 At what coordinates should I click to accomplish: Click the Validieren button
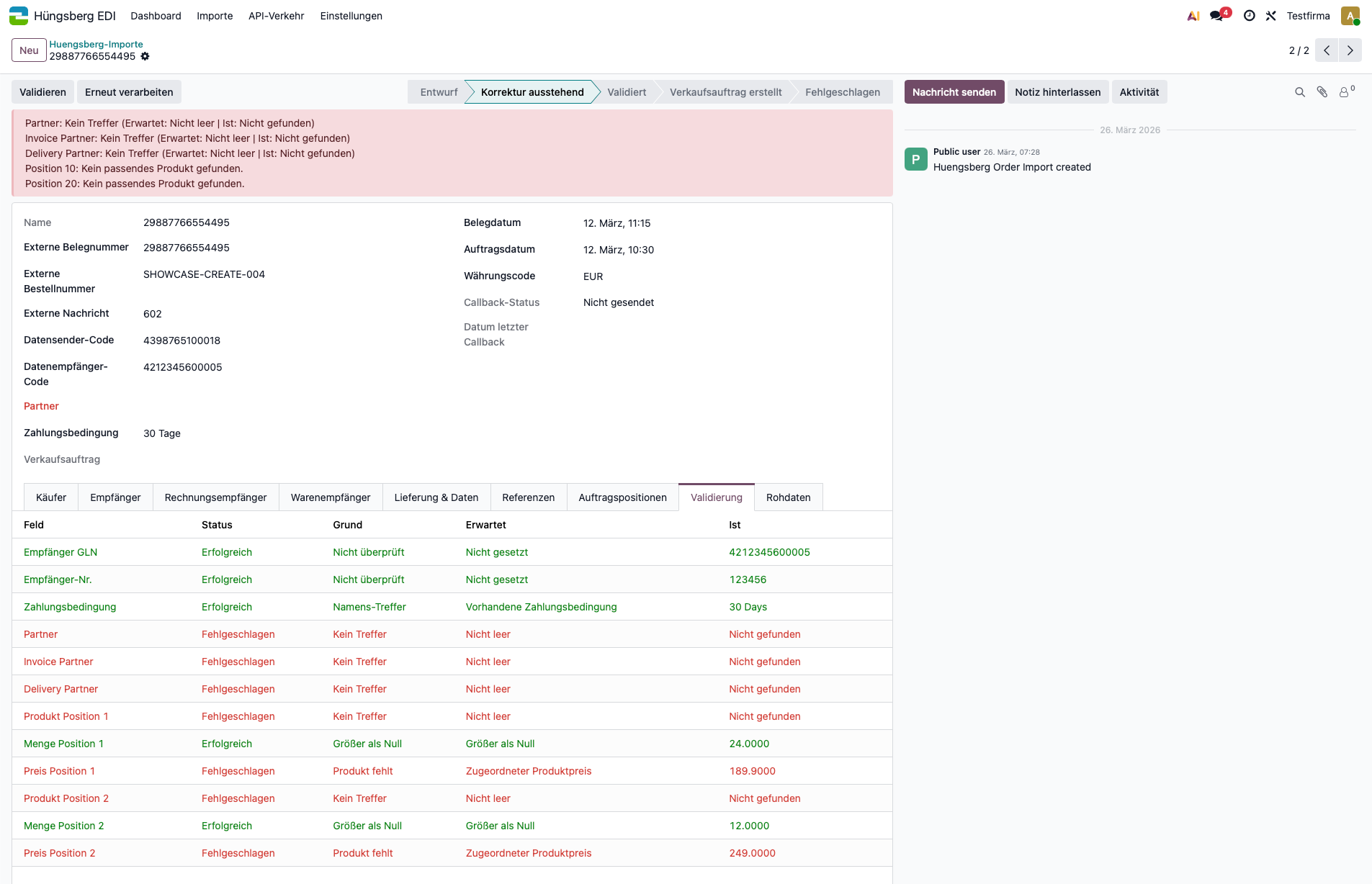pos(42,92)
